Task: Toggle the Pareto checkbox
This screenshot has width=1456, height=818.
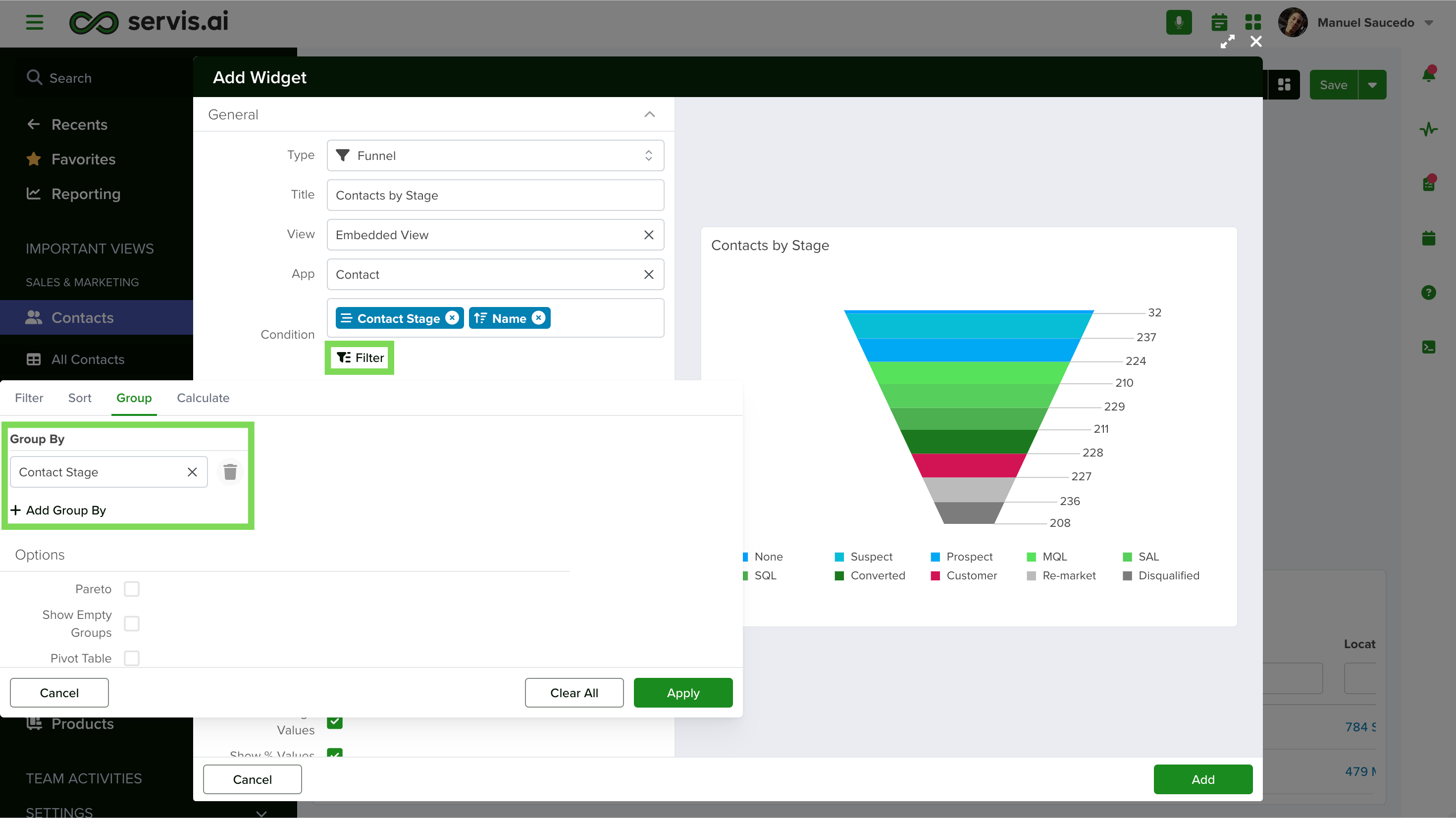Action: point(132,589)
